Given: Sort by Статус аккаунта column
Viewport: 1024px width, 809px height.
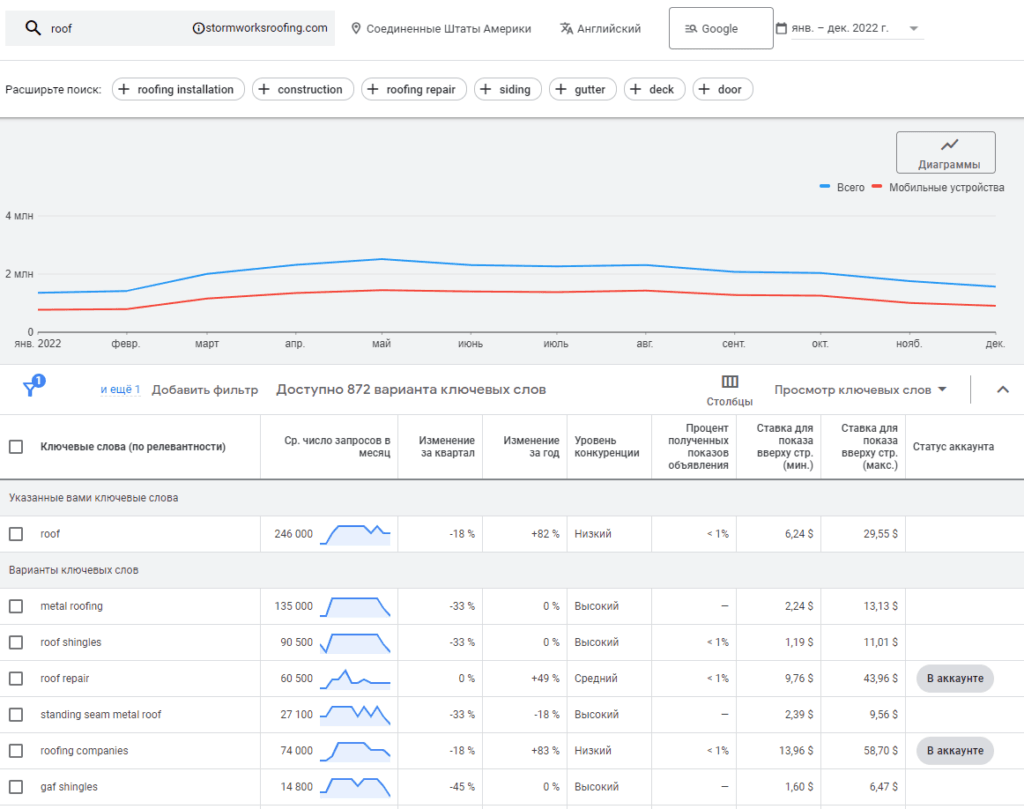Looking at the screenshot, I should tap(953, 447).
